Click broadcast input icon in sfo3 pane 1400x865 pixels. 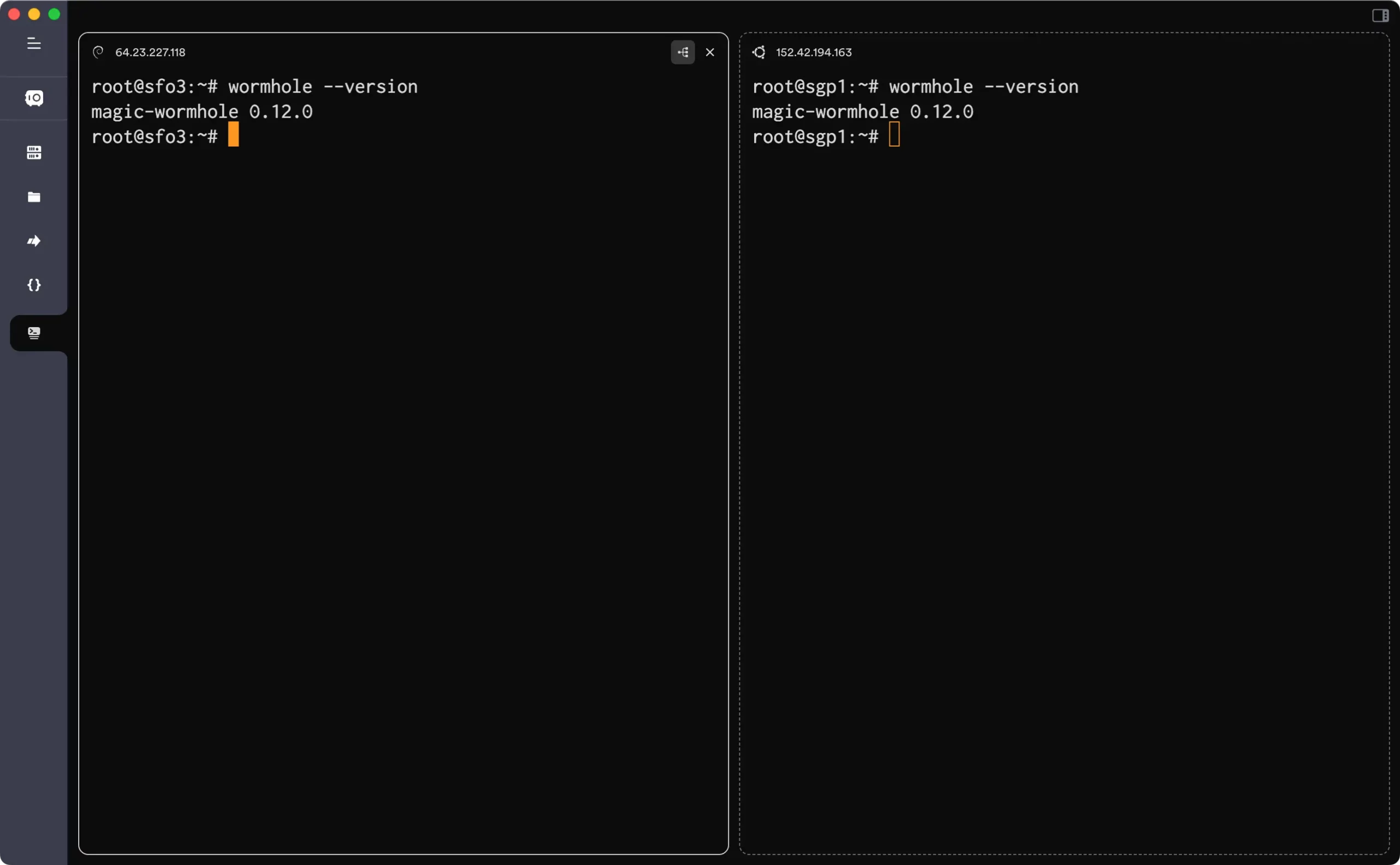(x=682, y=52)
